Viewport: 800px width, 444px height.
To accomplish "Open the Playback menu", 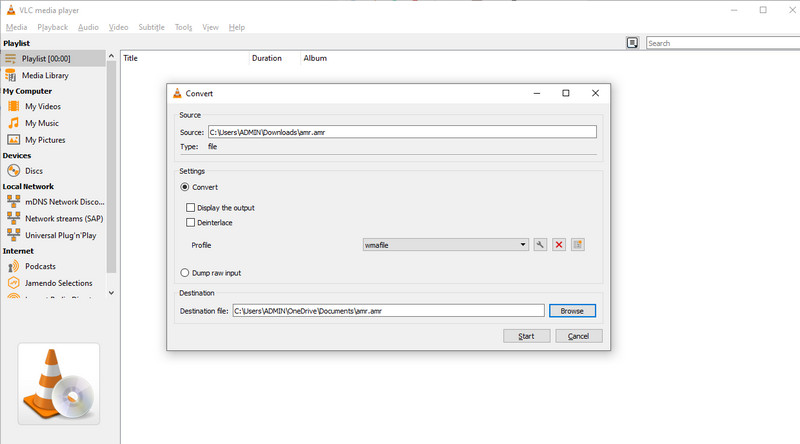I will click(53, 27).
